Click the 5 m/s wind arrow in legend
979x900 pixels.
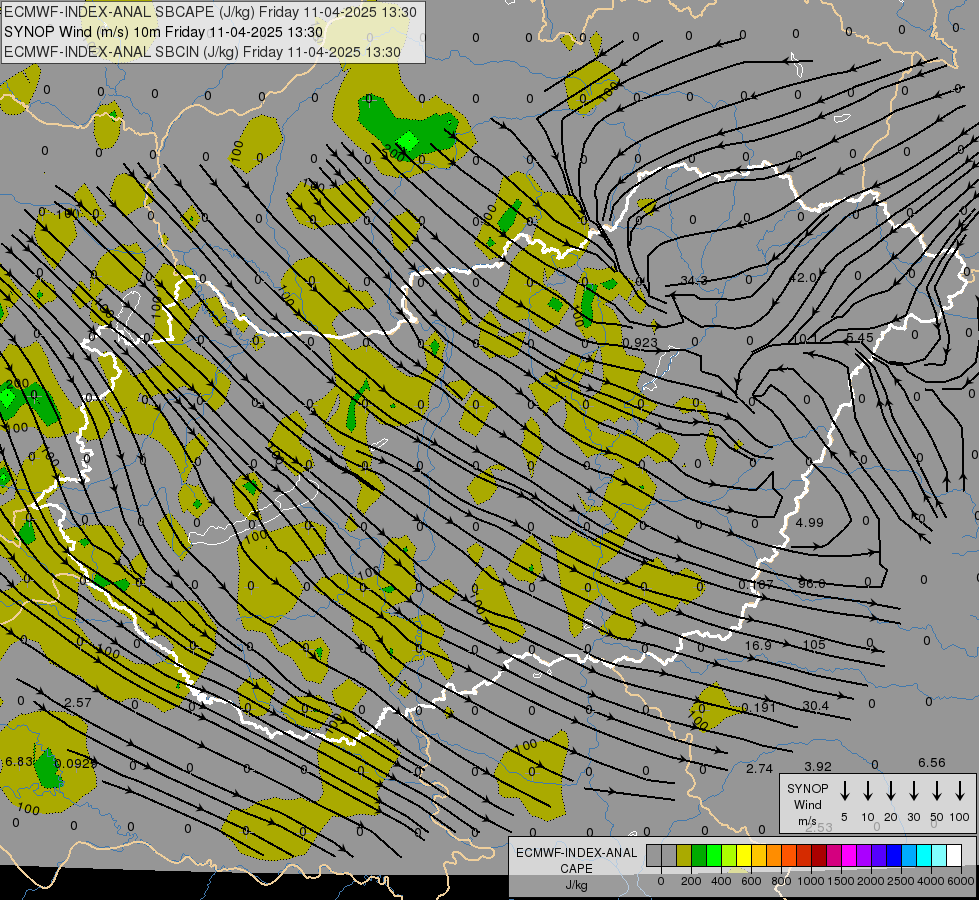845,790
